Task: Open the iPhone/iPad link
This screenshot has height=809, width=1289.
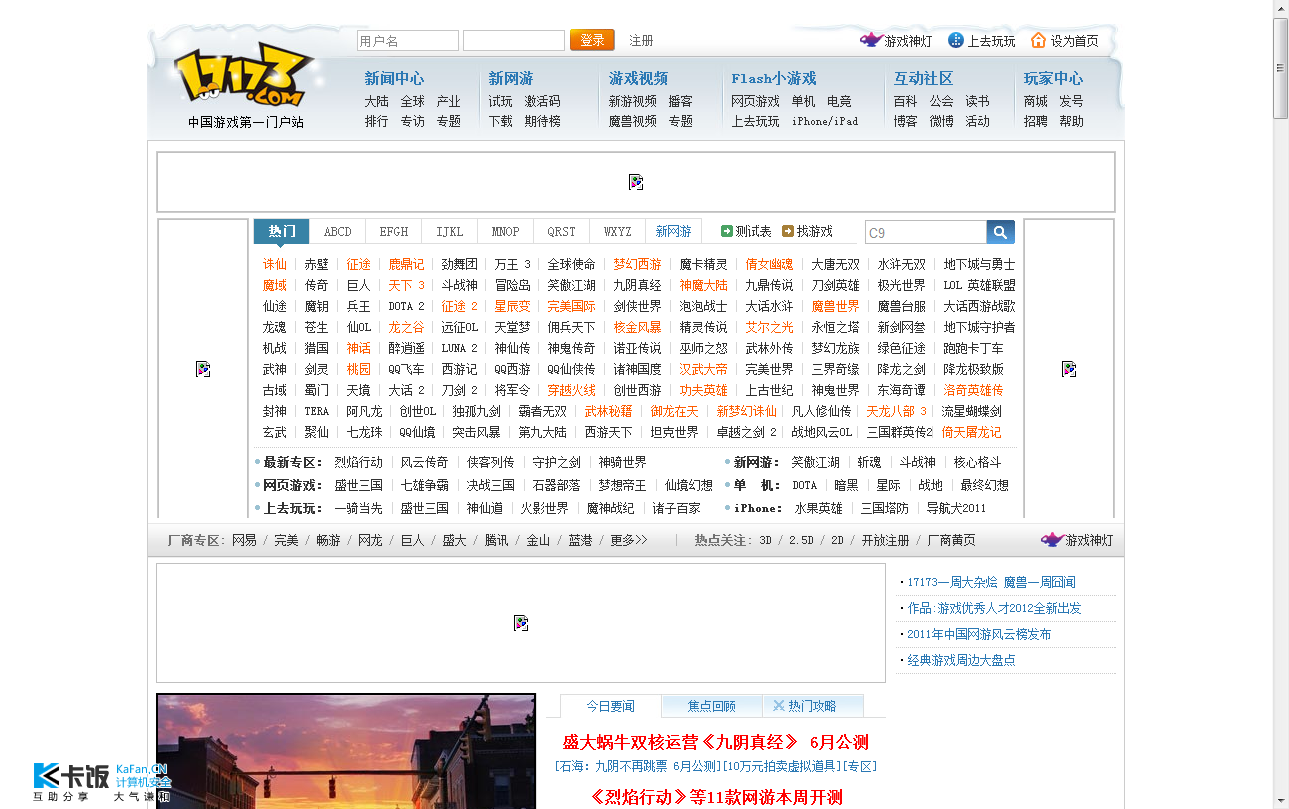Action: 825,121
